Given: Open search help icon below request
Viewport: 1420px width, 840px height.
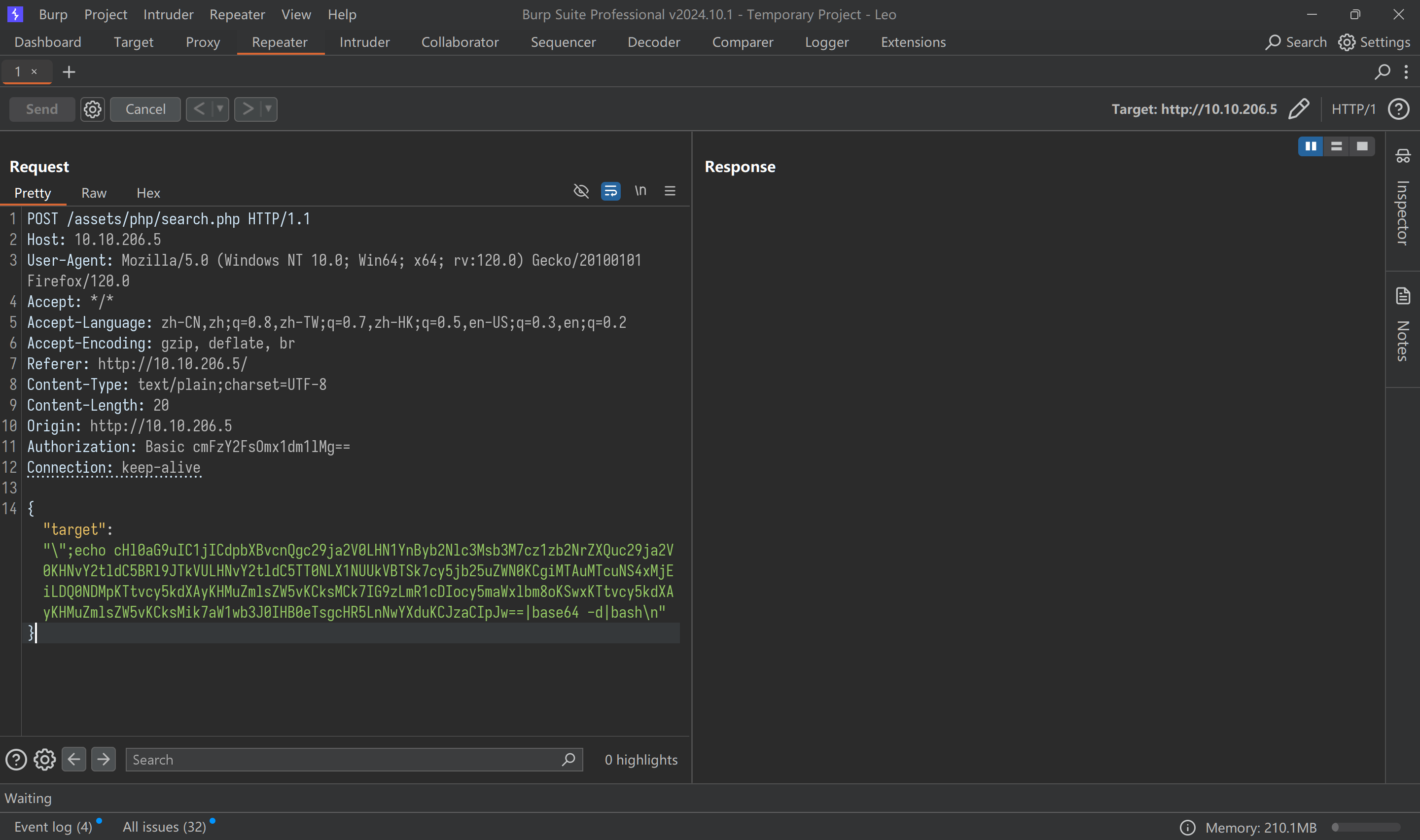Looking at the screenshot, I should point(16,760).
